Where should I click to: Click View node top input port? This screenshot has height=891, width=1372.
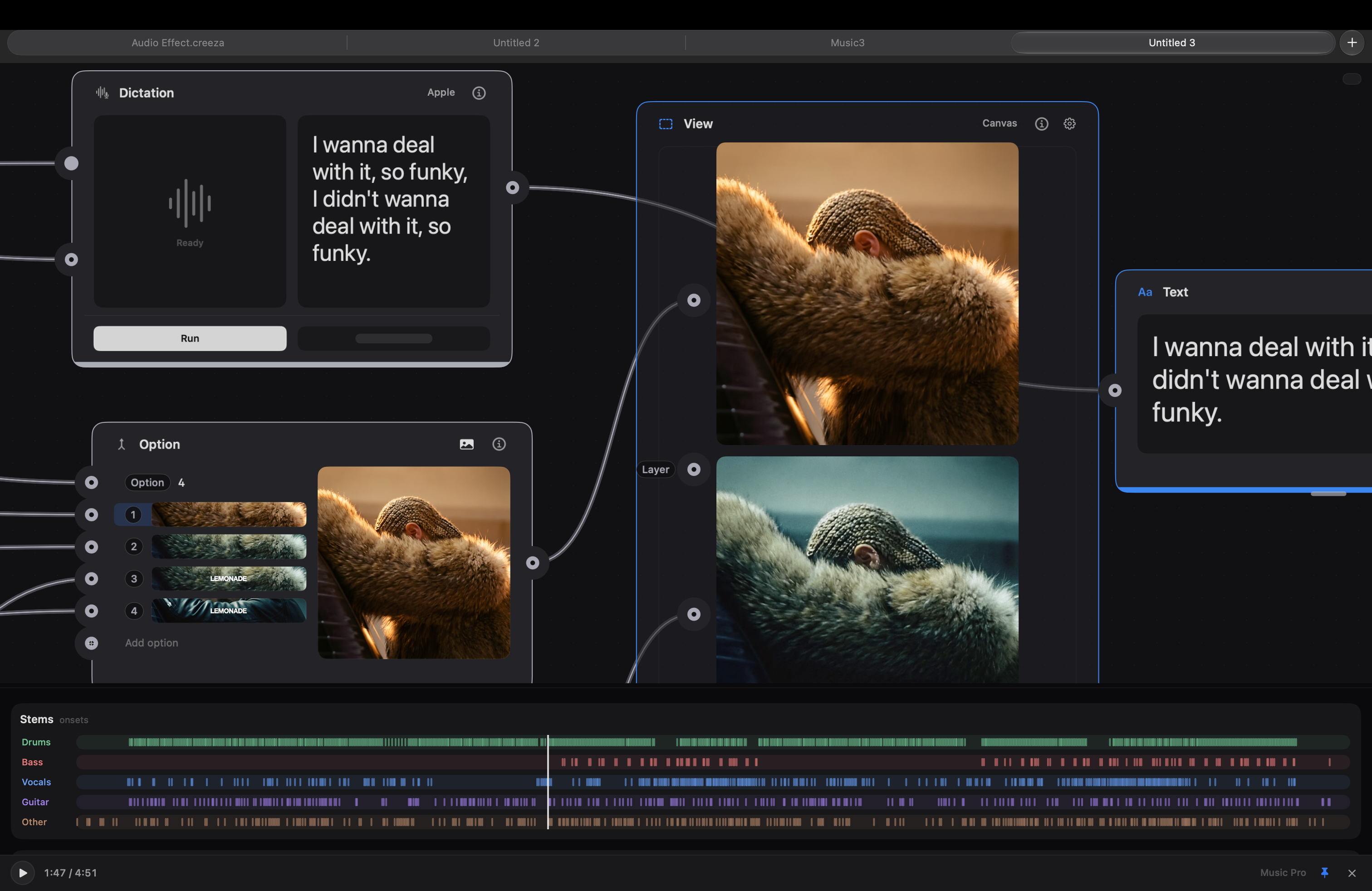pyautogui.click(x=694, y=300)
